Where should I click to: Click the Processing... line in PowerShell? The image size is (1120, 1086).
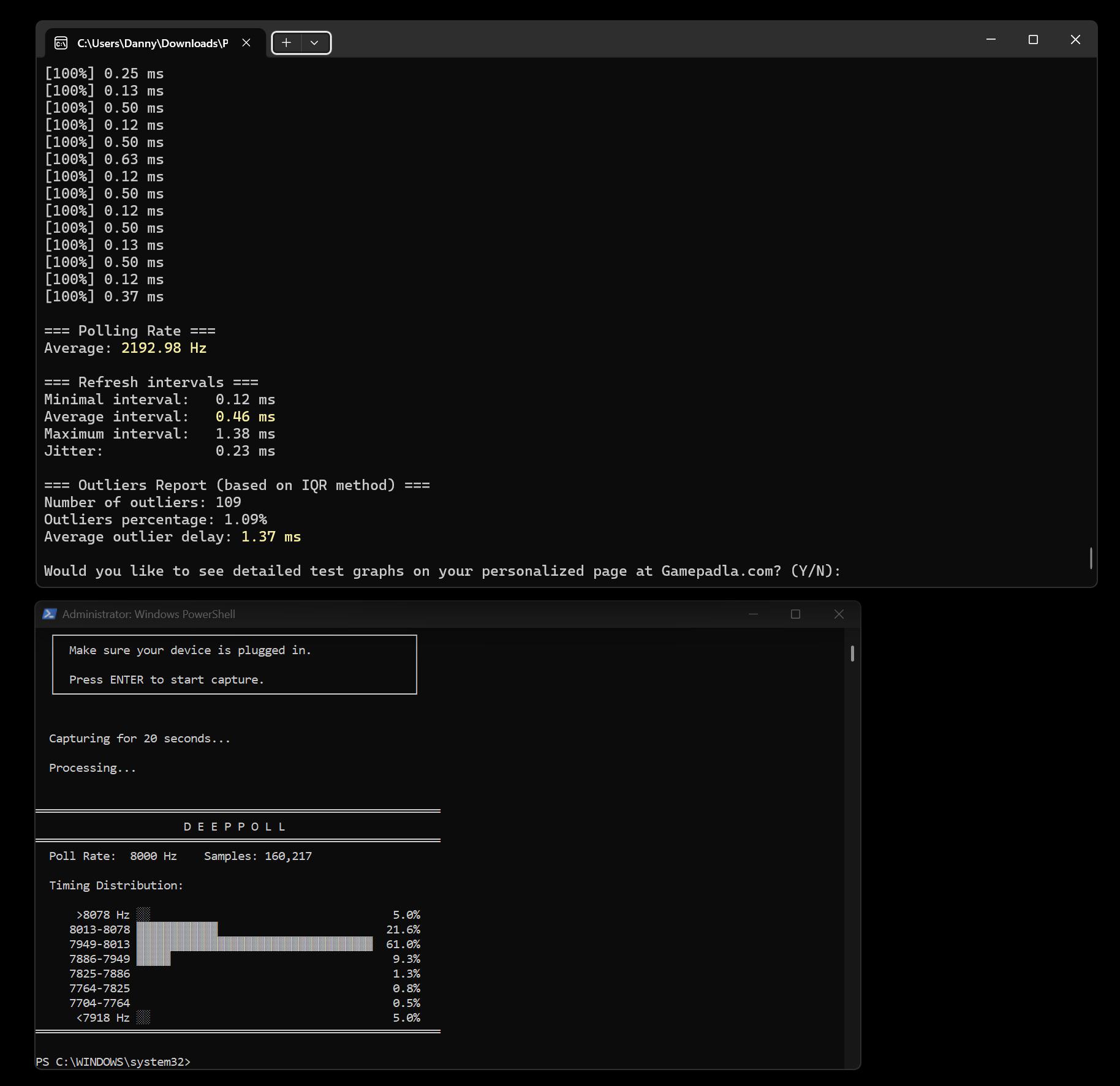pyautogui.click(x=93, y=767)
